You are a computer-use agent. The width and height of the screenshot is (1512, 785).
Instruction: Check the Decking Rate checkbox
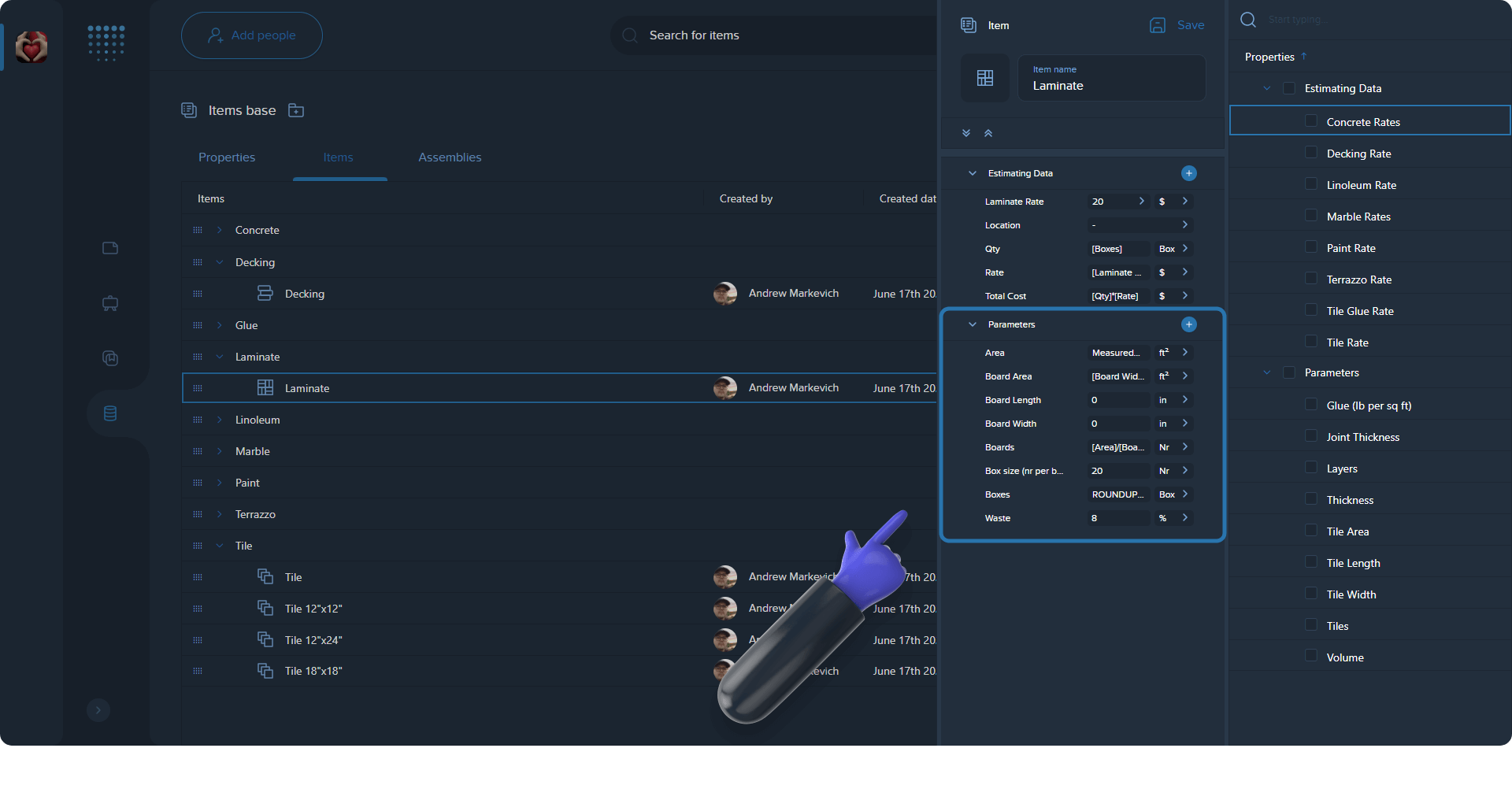coord(1311,152)
